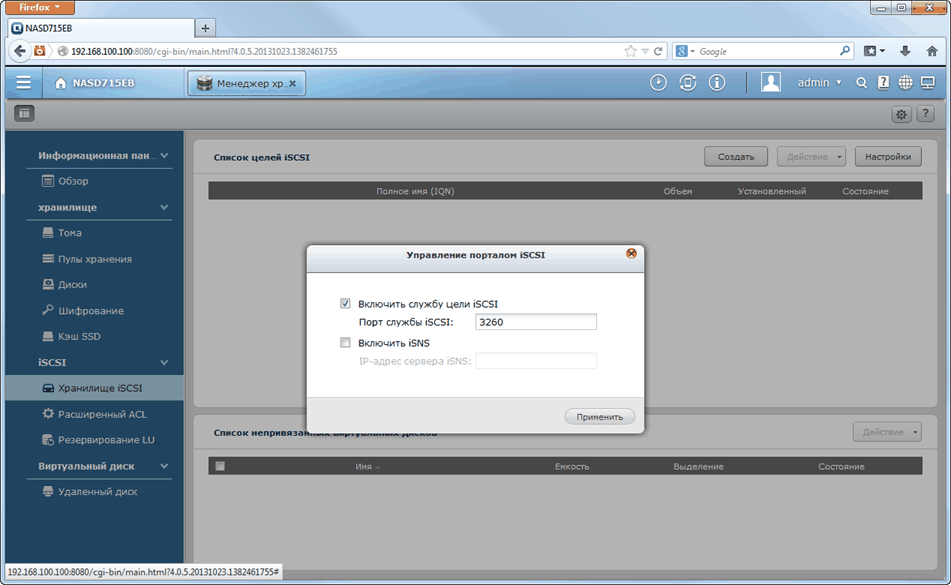Select Пулы хранения in the sidebar

tap(94, 259)
